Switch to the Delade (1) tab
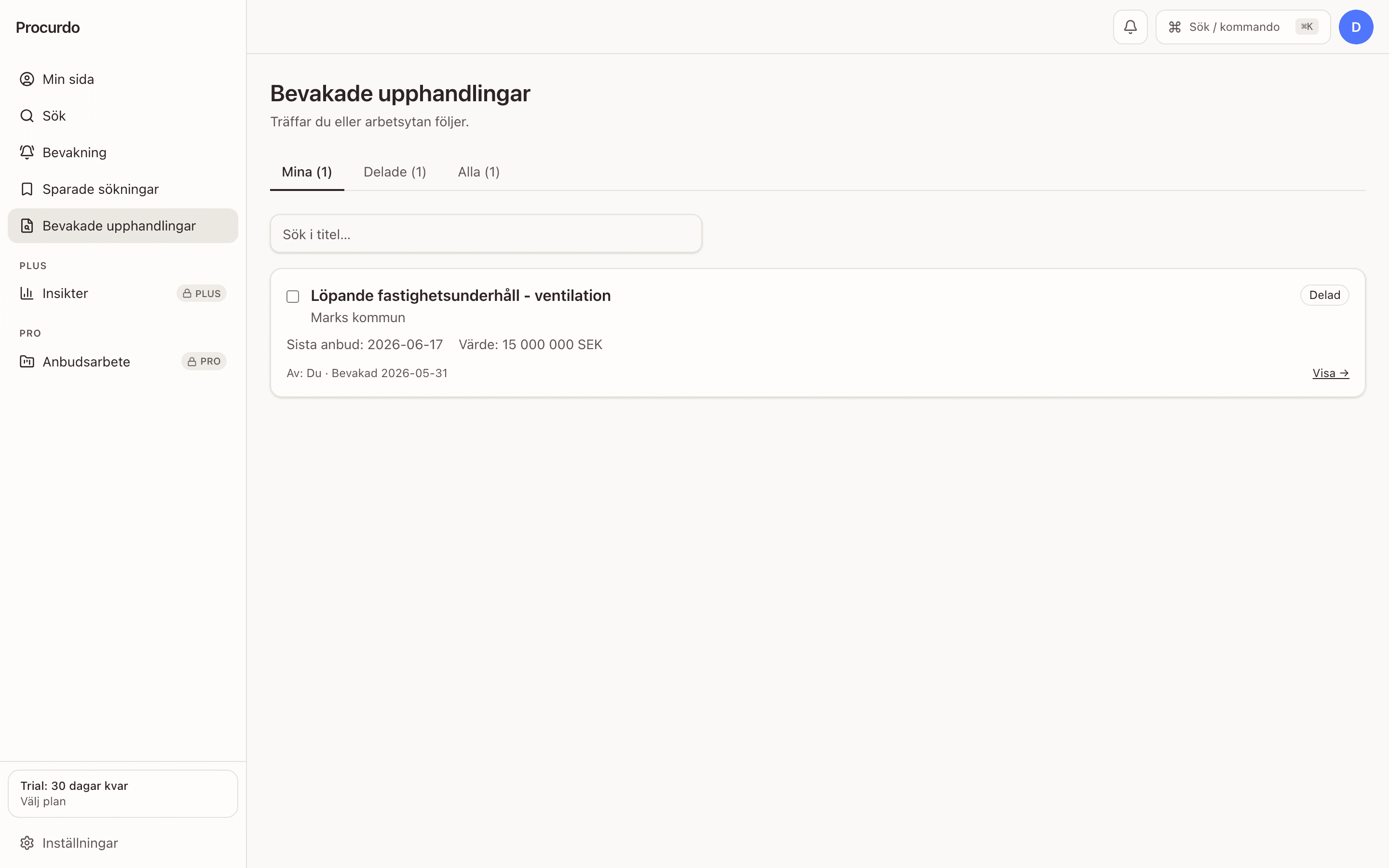This screenshot has height=868, width=1389. (395, 172)
